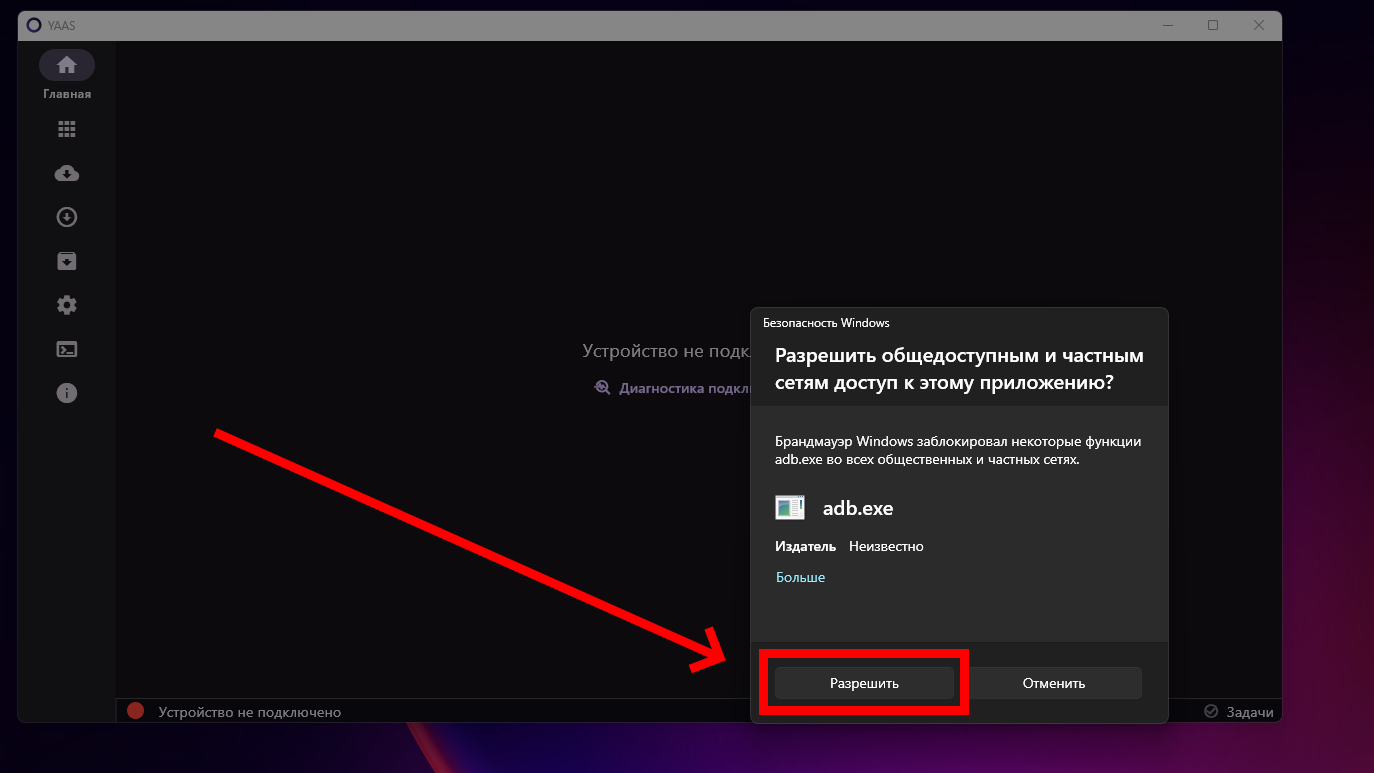Open the Home (Главная) sidebar page

click(67, 66)
